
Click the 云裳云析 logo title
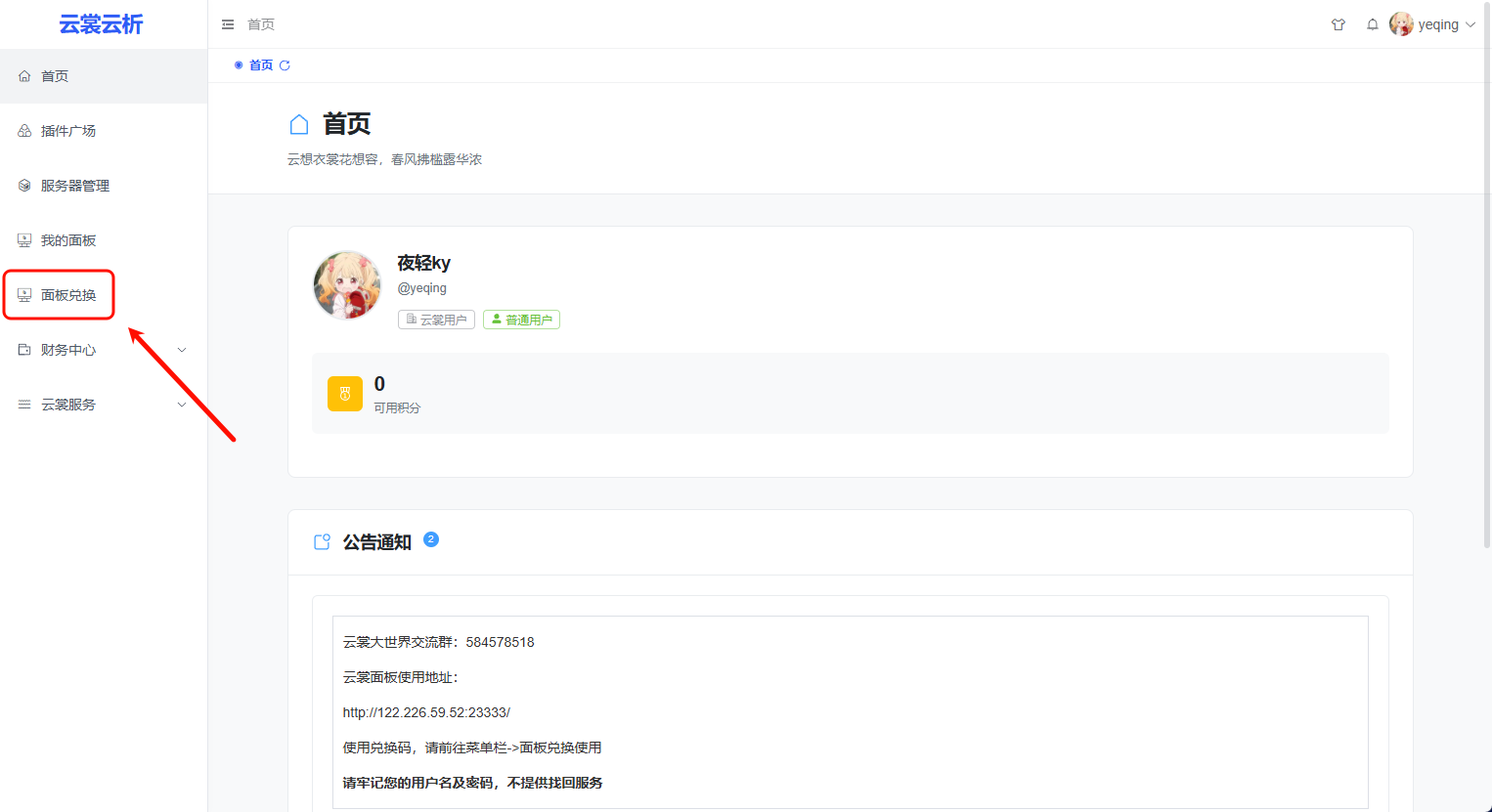coord(102,24)
